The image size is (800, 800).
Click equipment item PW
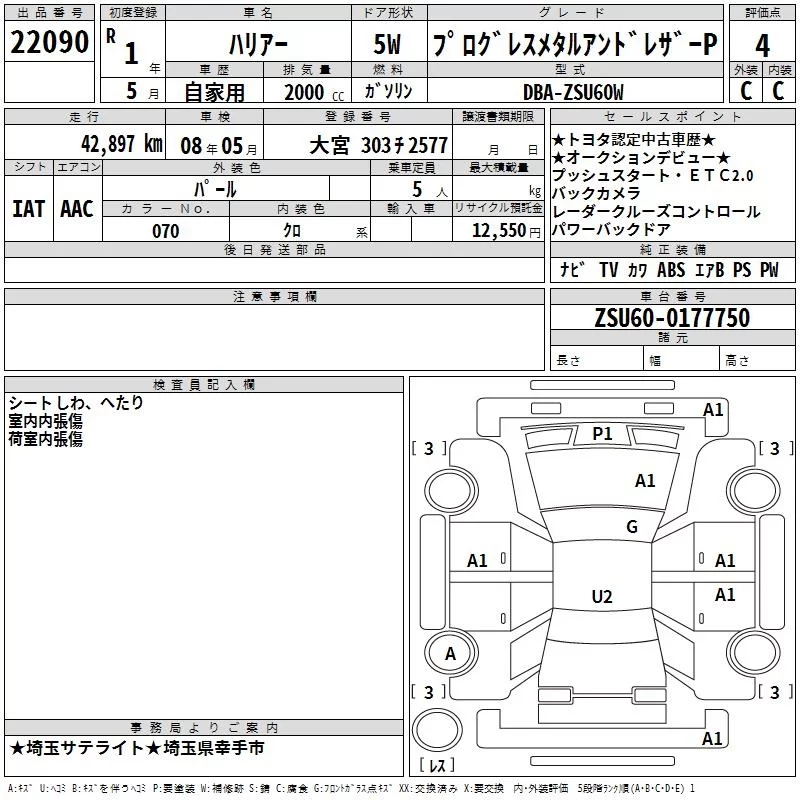coord(769,269)
